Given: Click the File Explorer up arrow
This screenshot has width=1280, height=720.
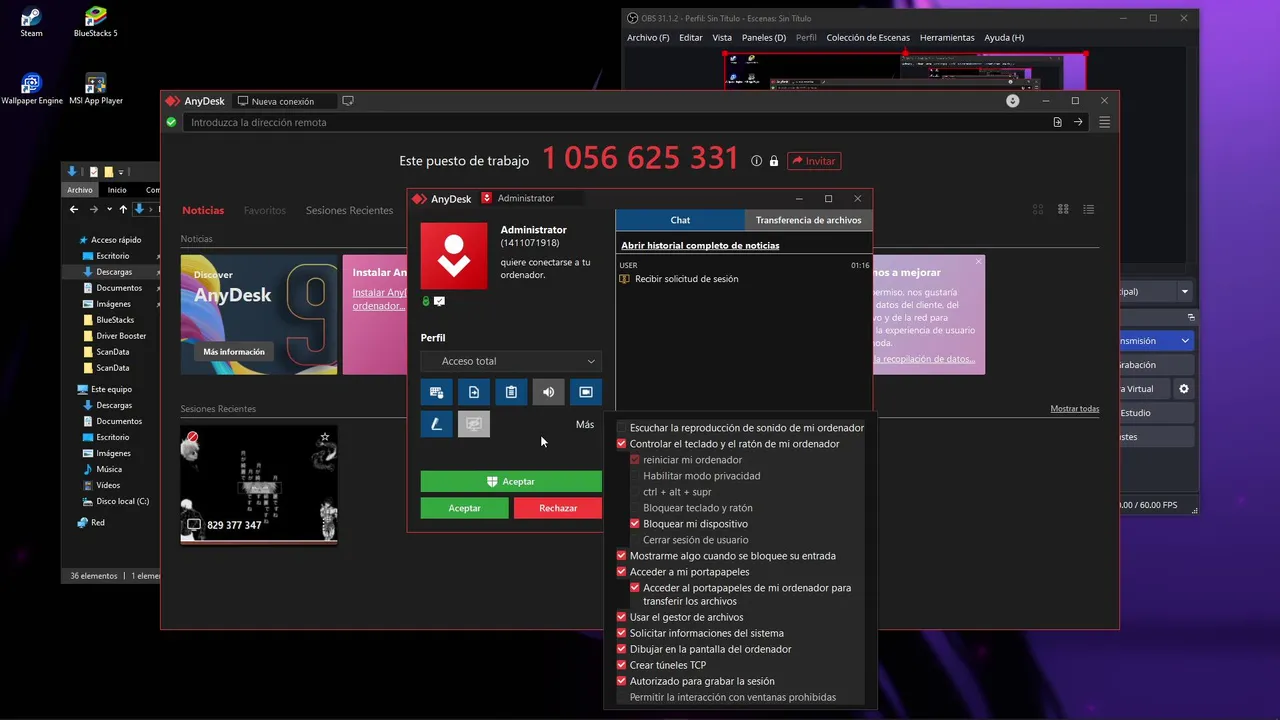Looking at the screenshot, I should click(123, 209).
